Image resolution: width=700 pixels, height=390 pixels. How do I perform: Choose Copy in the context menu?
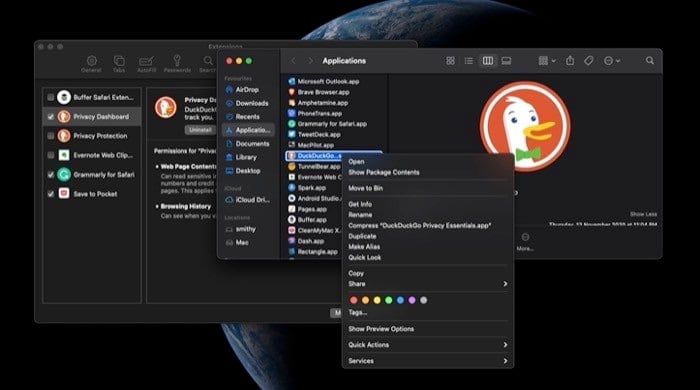[x=428, y=273]
